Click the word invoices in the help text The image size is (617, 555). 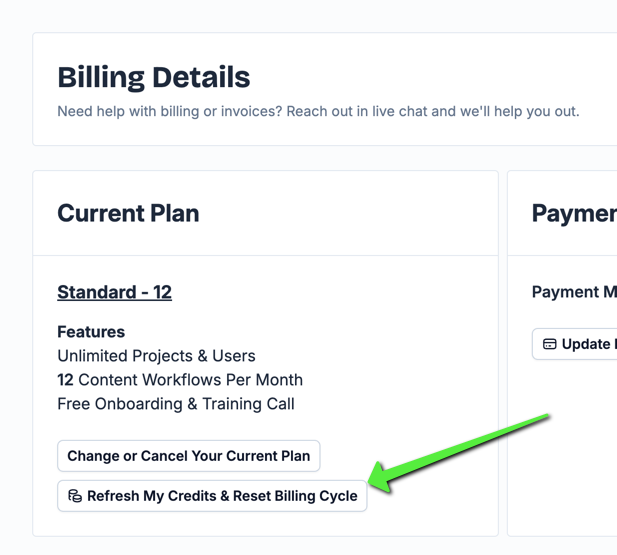pos(251,111)
